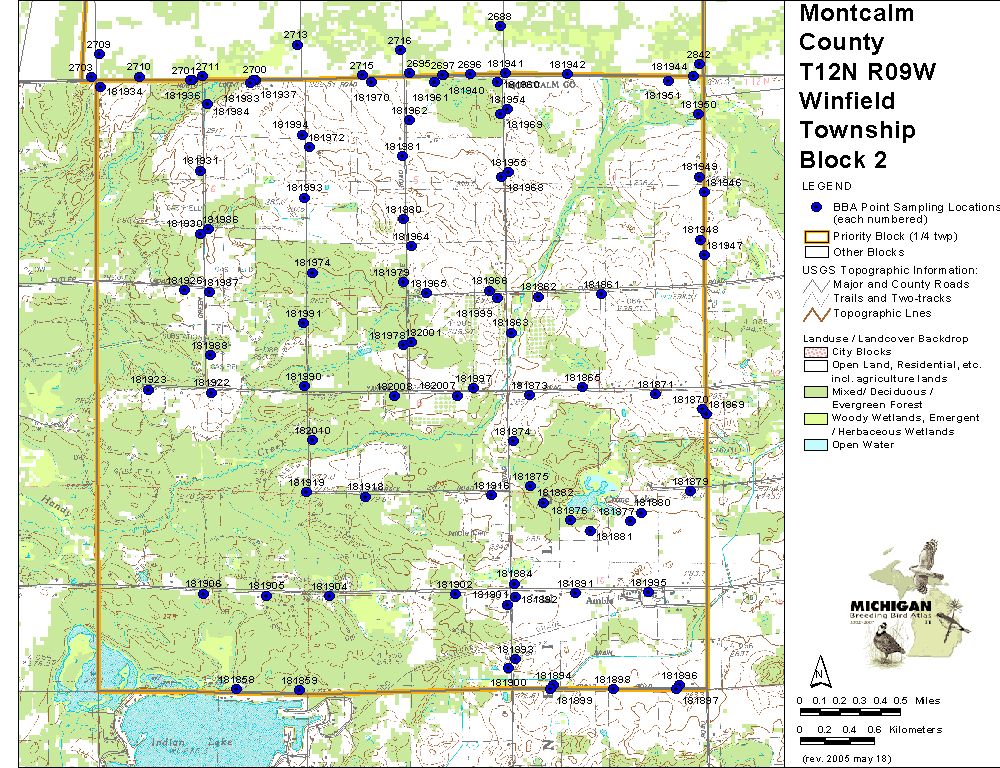Select point marker 181858 near Indian Lake
The width and height of the screenshot is (1000, 768).
pos(236,689)
